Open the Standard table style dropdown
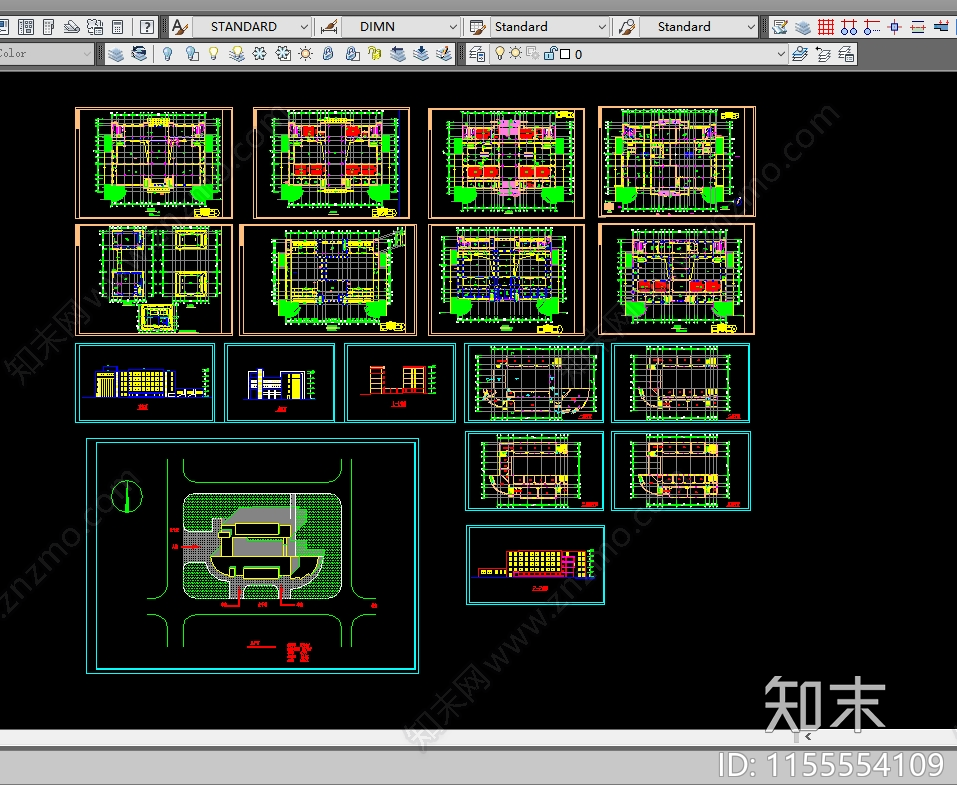957x804 pixels. [602, 27]
